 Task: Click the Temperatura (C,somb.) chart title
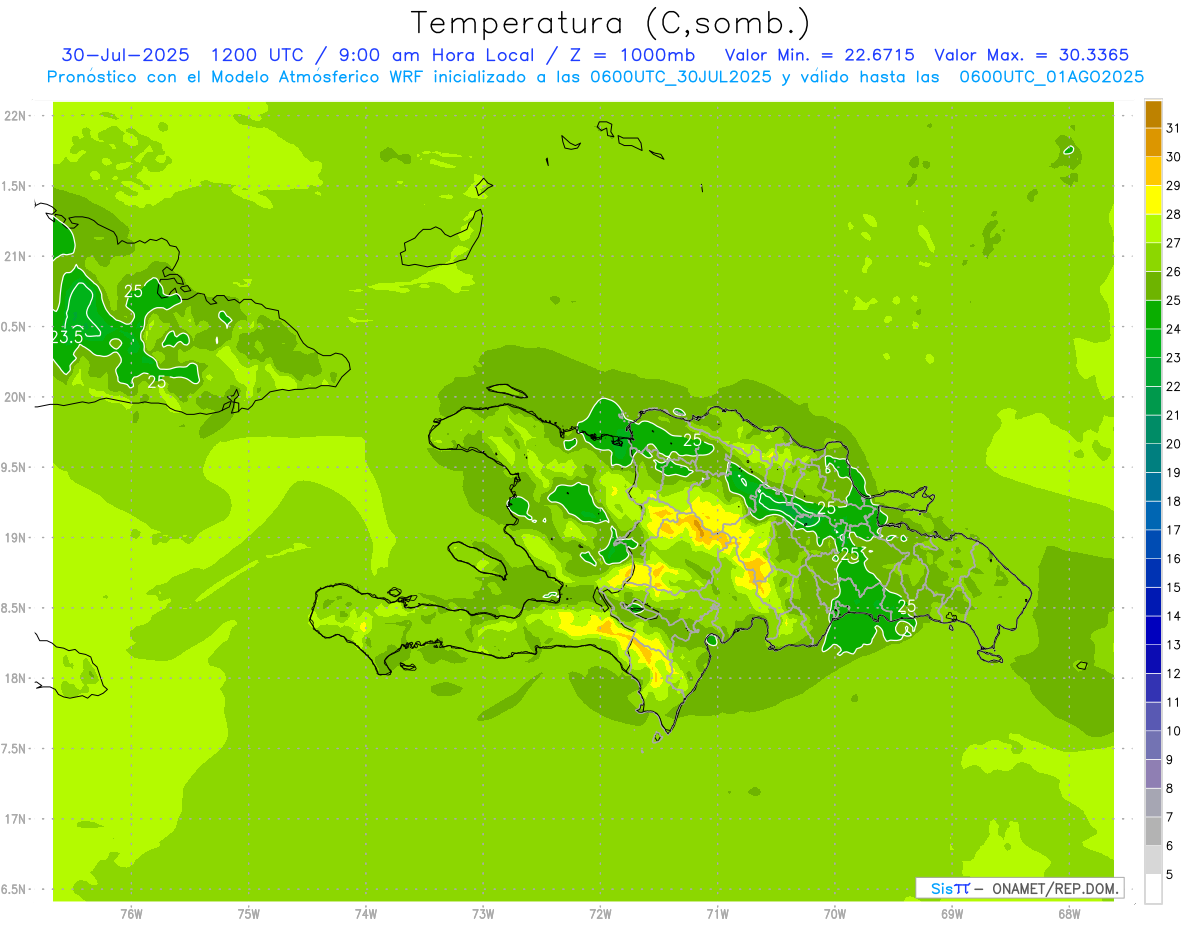610,23
